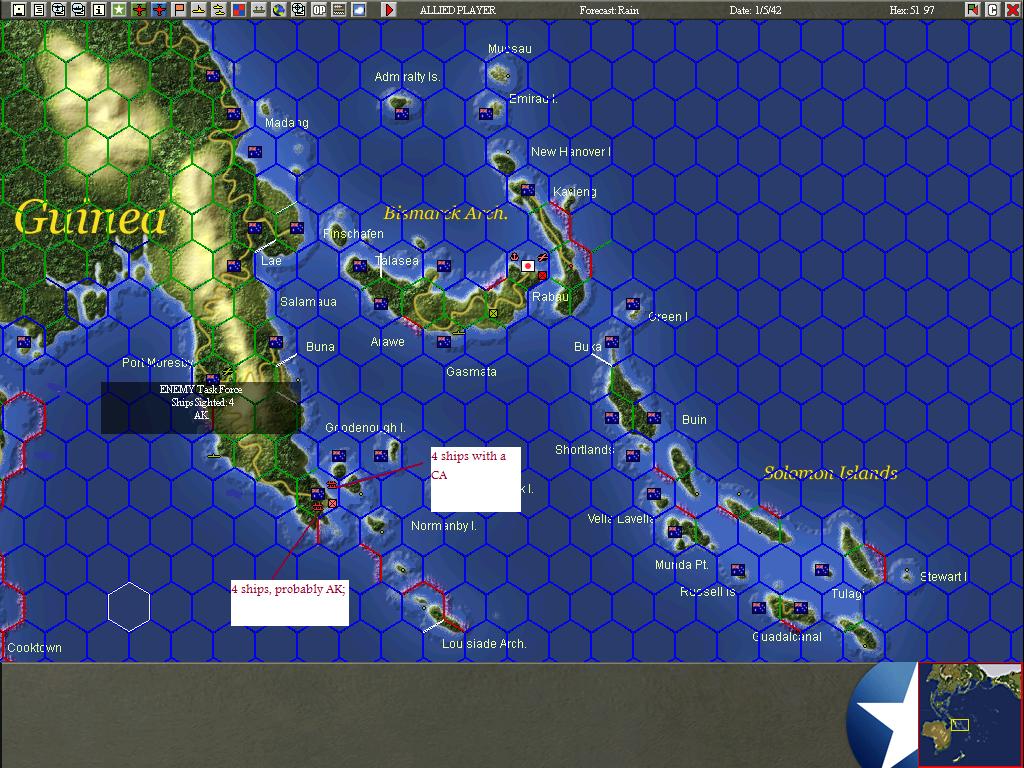The width and height of the screenshot is (1024, 768).
Task: Select the Australian flag at Green I.
Action: (x=632, y=304)
